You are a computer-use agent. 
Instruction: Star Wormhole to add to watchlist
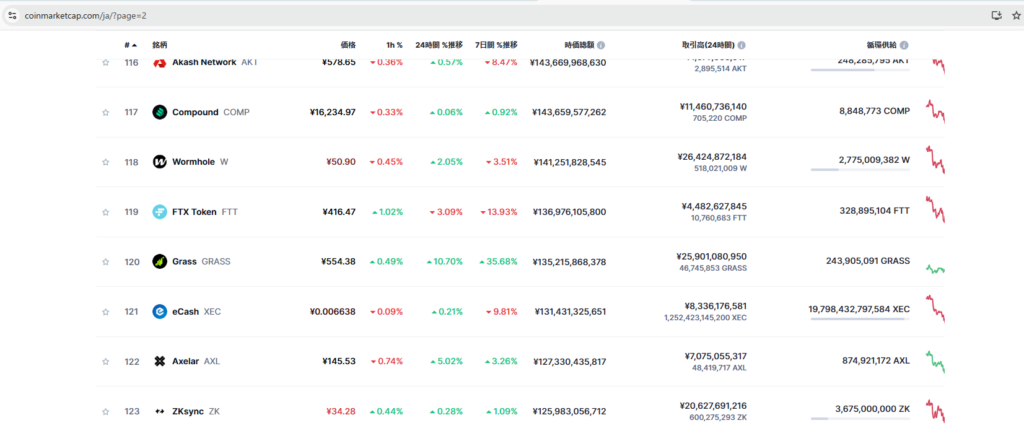(105, 162)
